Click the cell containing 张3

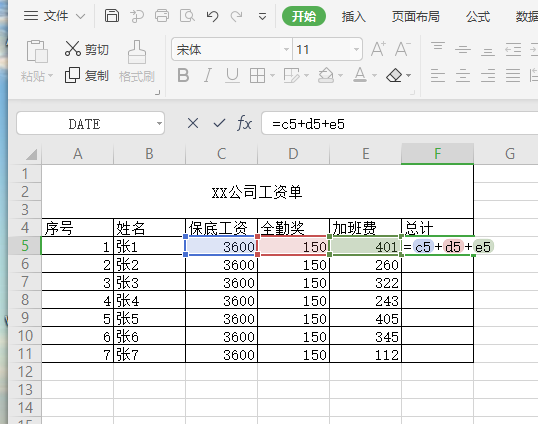(149, 282)
